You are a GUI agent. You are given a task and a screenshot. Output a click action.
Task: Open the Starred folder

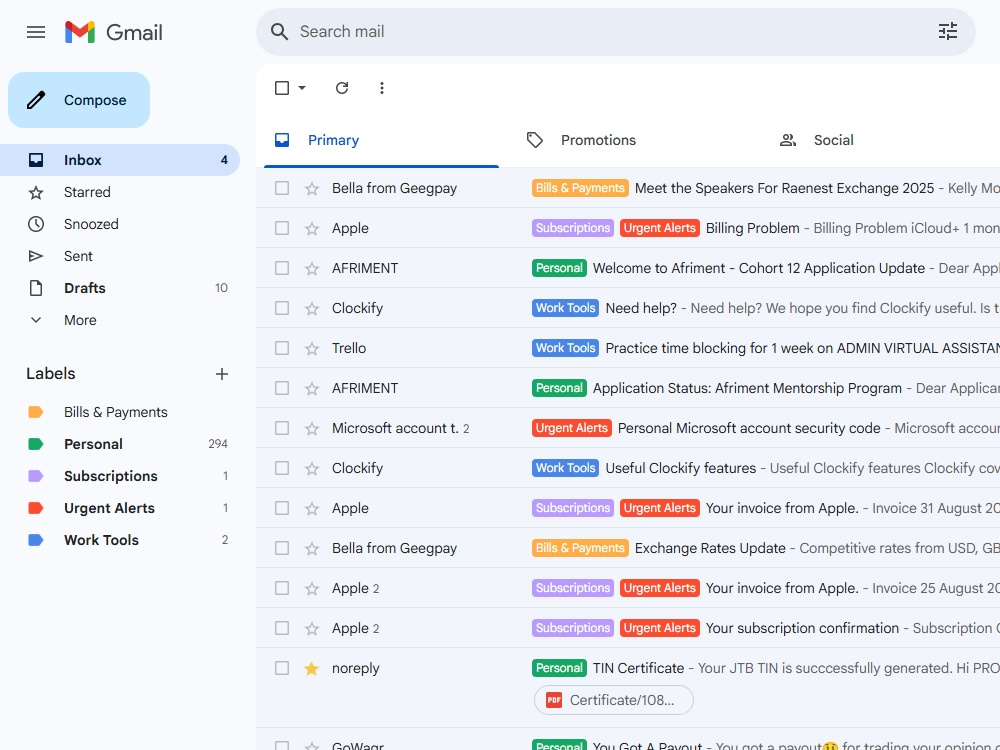(x=120, y=192)
